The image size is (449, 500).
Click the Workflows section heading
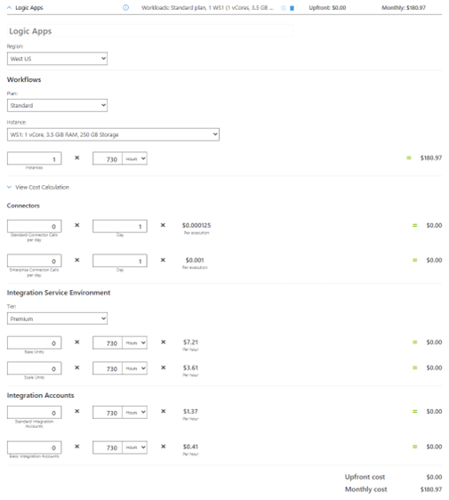click(x=24, y=80)
